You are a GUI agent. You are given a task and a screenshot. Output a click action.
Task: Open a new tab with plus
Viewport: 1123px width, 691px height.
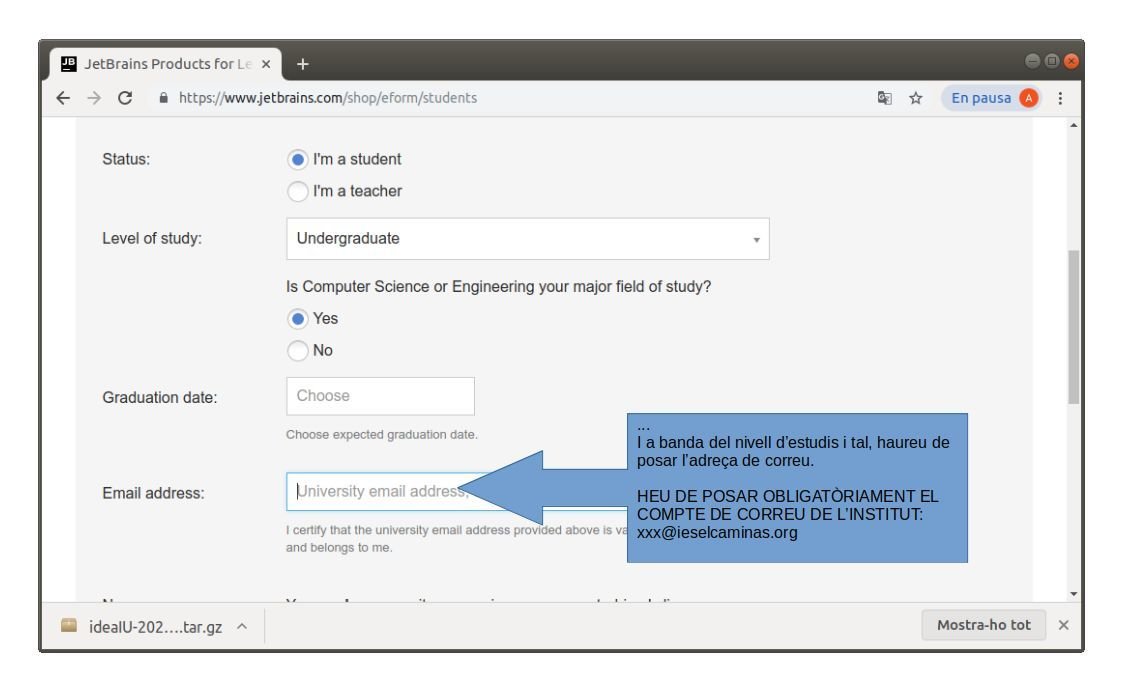click(303, 64)
